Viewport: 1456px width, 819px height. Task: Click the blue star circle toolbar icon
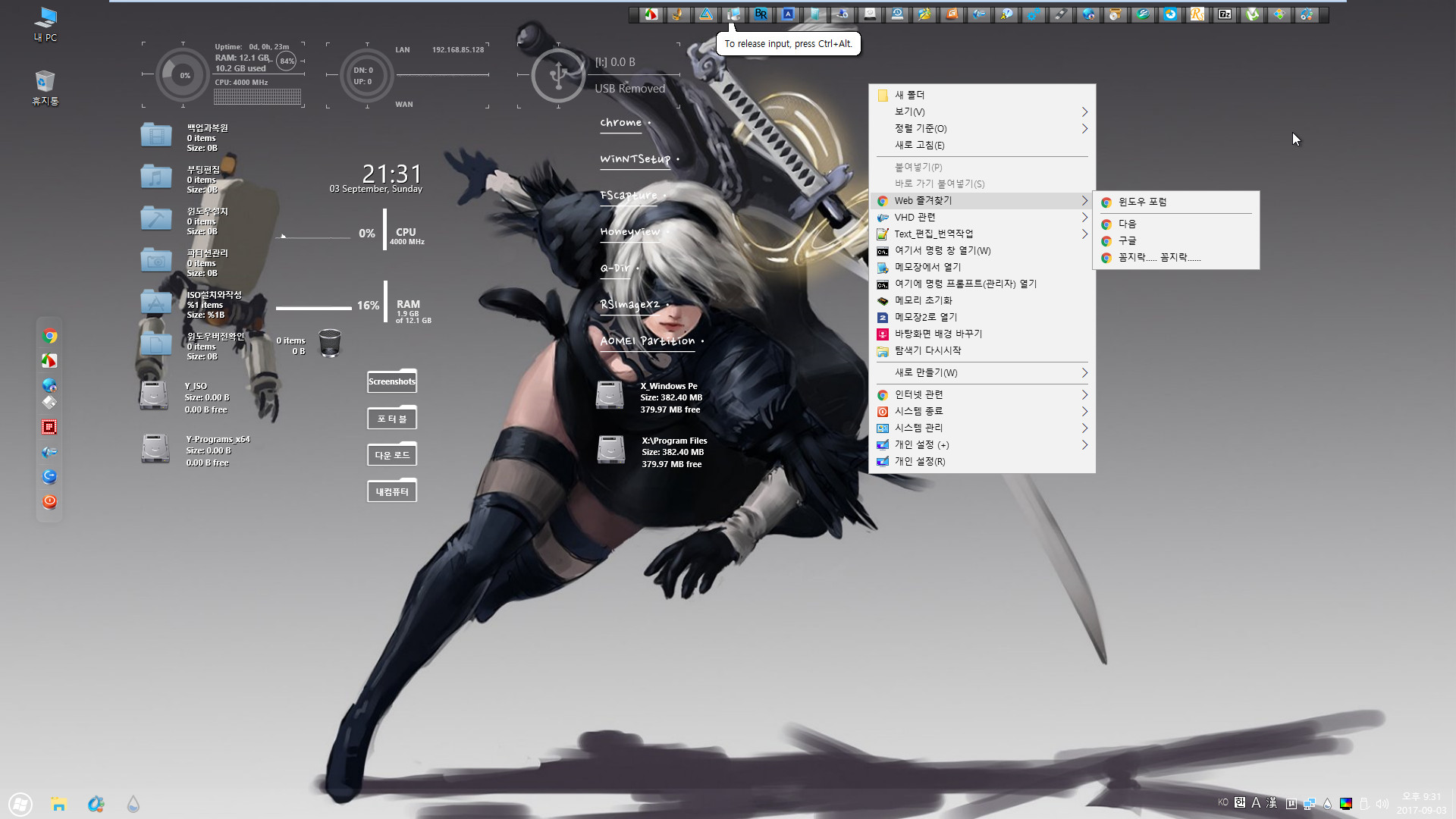point(1170,14)
